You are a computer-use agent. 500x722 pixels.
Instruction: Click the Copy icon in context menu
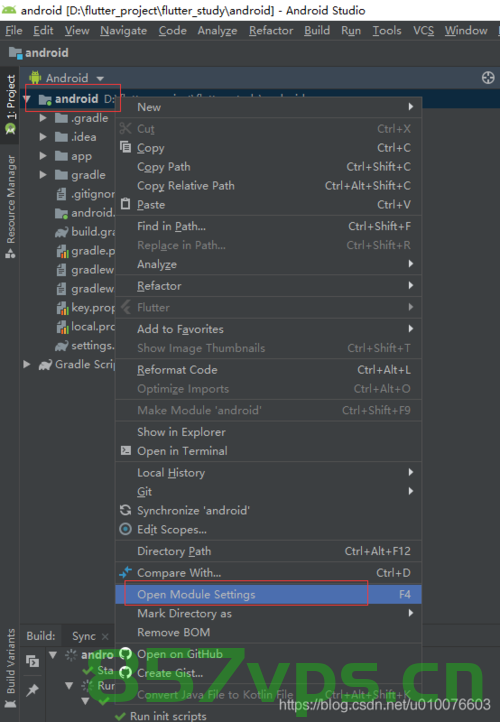[x=125, y=147]
